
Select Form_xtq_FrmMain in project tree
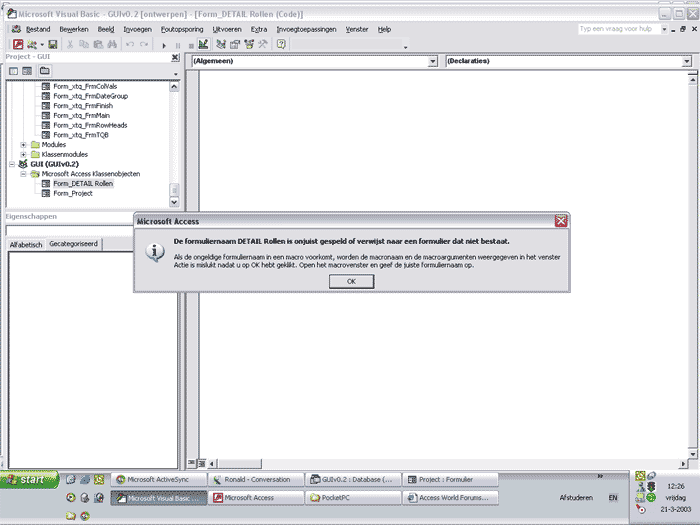(x=81, y=116)
